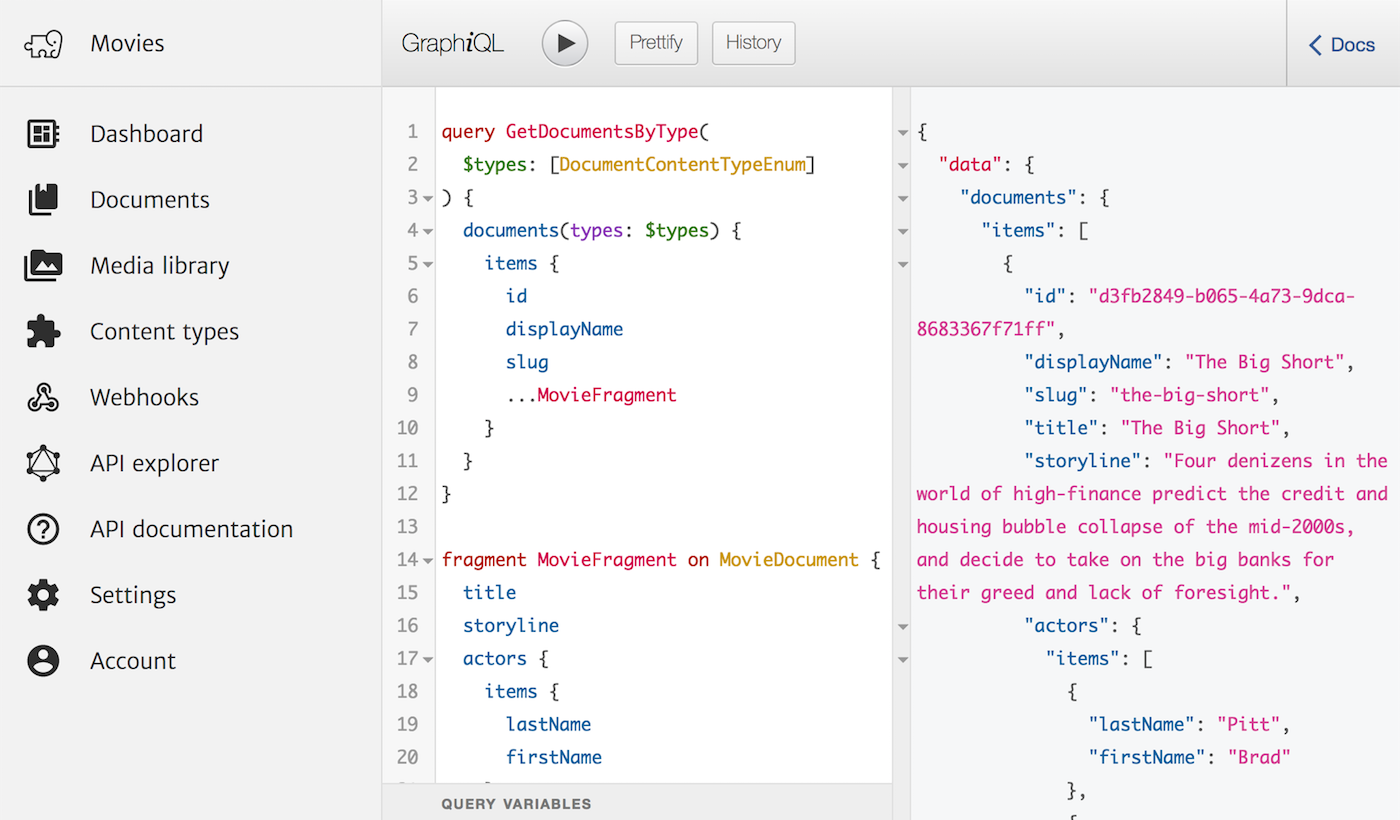Click lastName field on line 19
The height and width of the screenshot is (820, 1400).
click(x=548, y=724)
